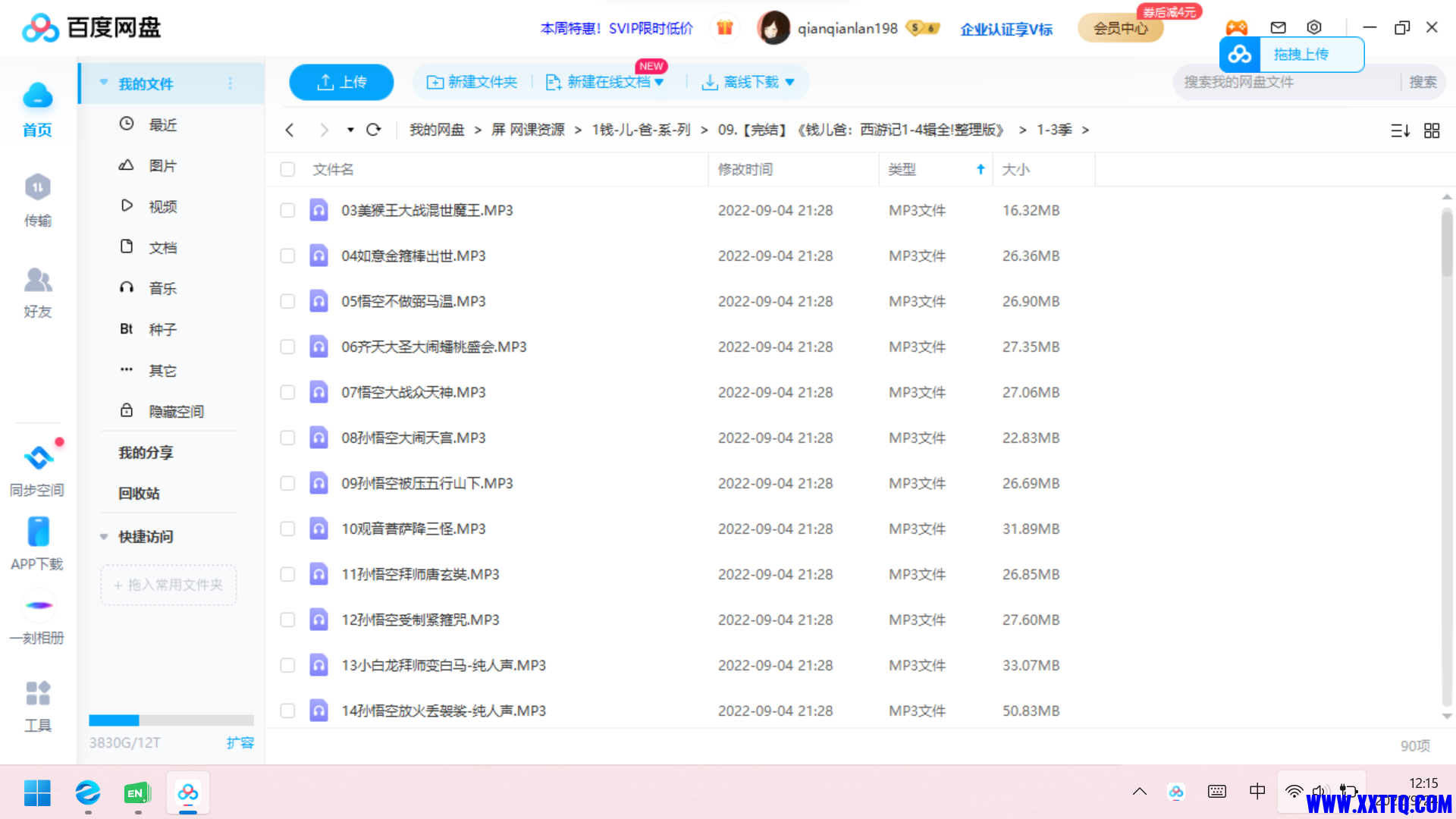The image size is (1456, 819).
Task: Toggle the select-all files checkbox
Action: click(x=287, y=169)
